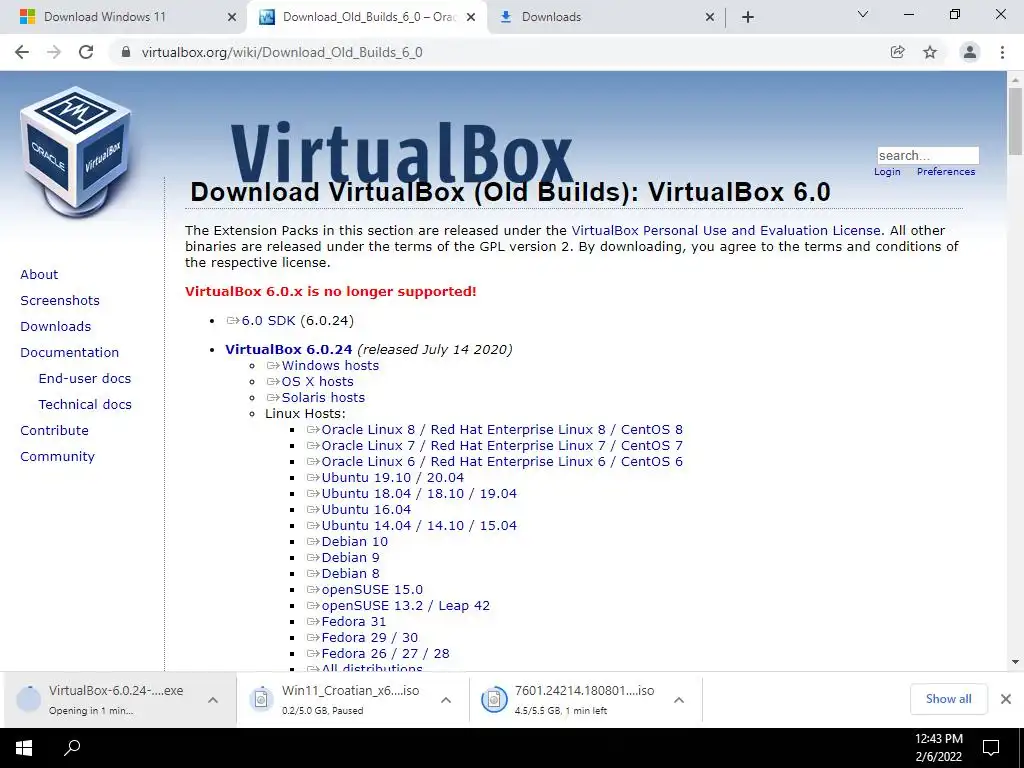The height and width of the screenshot is (768, 1024).
Task: Open Chrome three-dot menu
Action: [x=1002, y=52]
